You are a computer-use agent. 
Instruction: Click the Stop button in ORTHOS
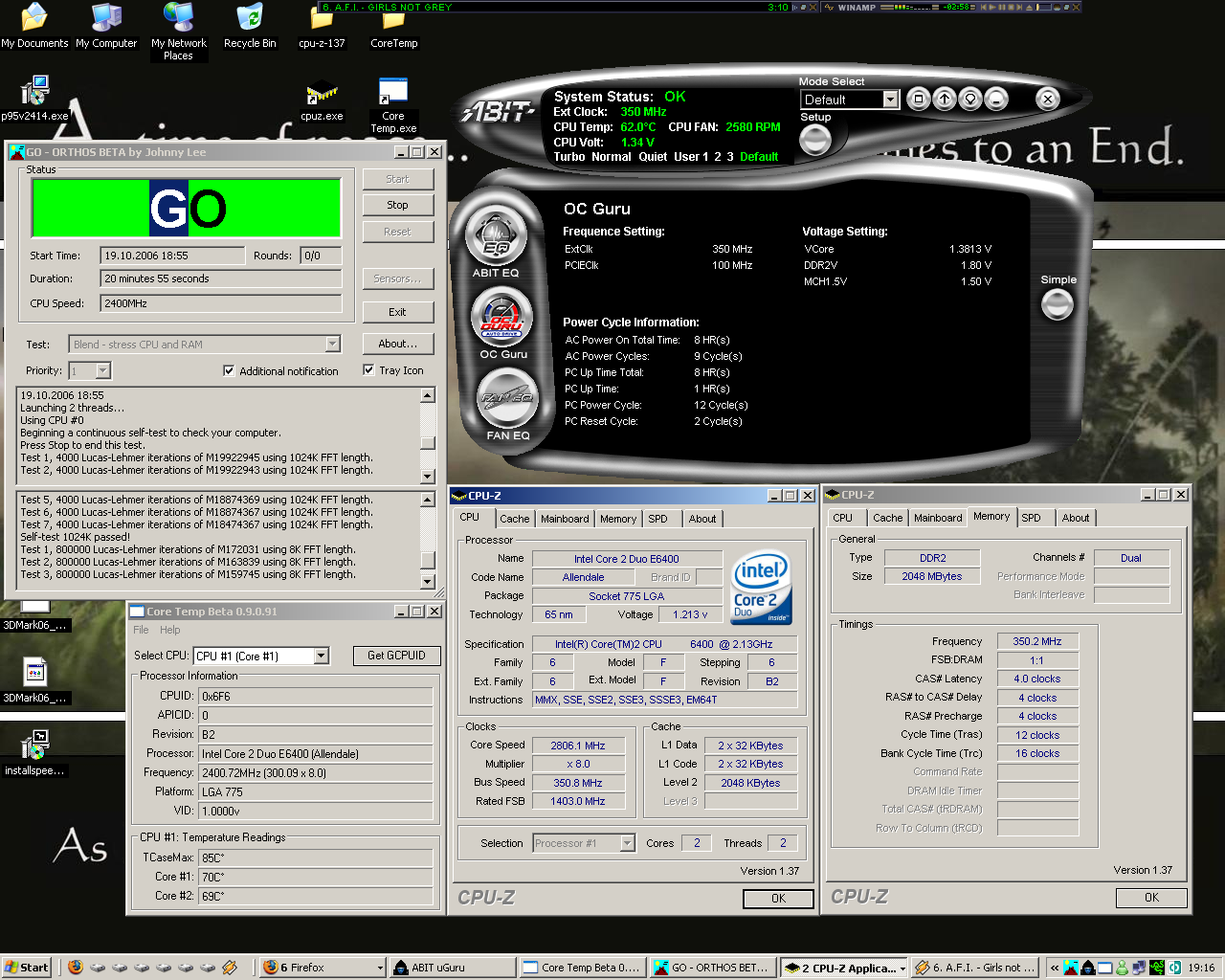pos(397,205)
